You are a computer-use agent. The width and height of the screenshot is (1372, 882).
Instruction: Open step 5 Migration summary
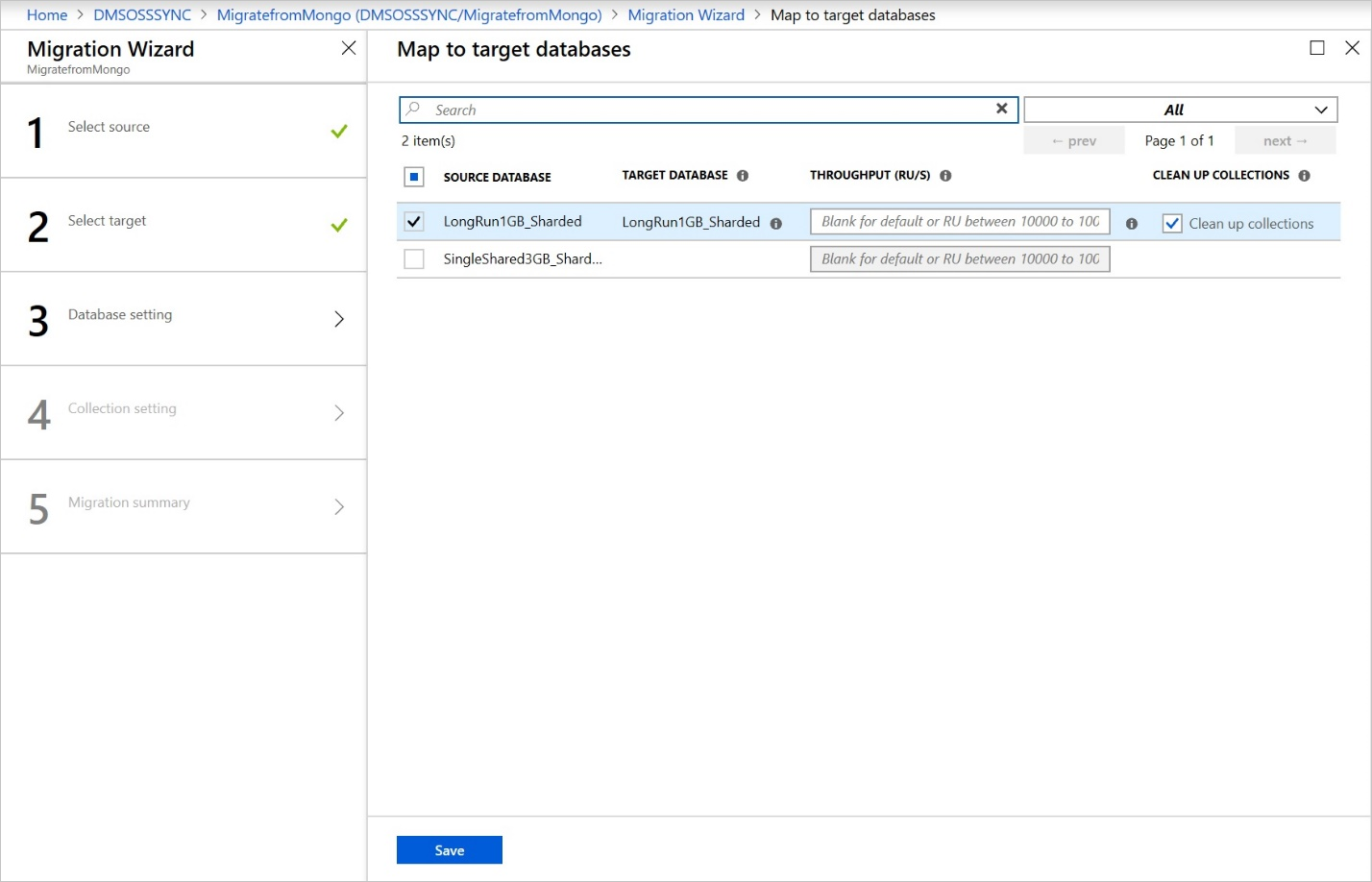184,506
